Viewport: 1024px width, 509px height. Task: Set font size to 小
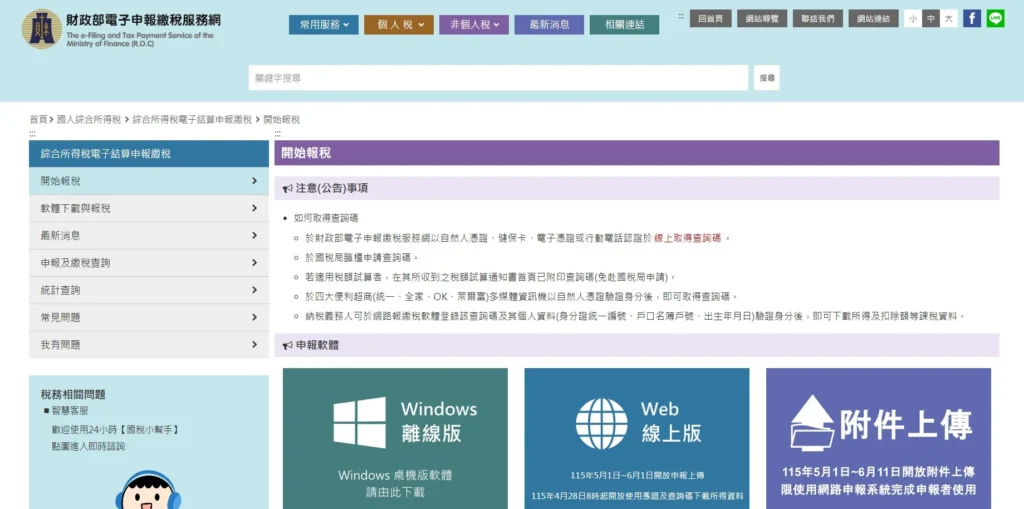(912, 19)
